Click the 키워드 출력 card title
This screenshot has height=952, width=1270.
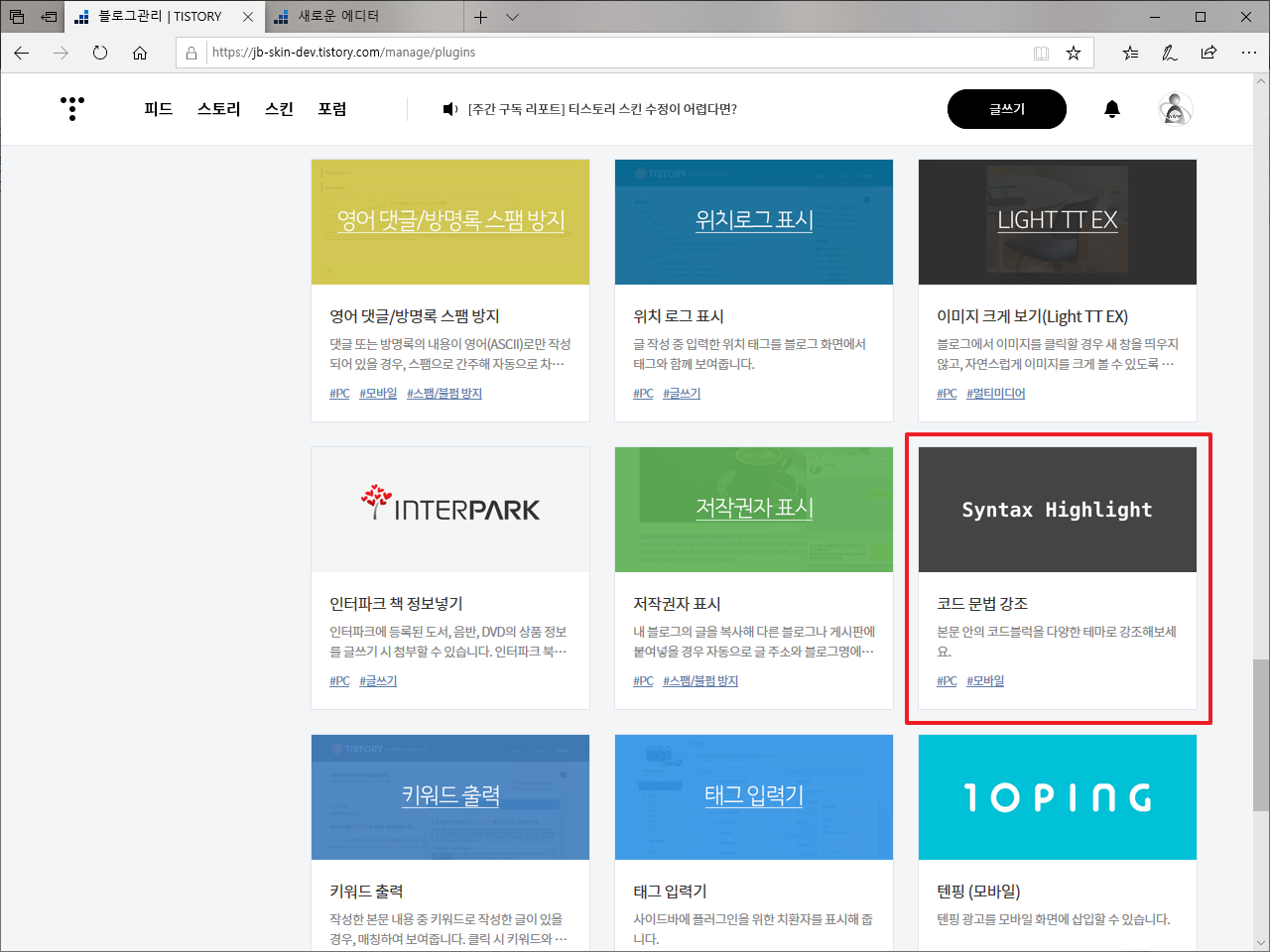click(366, 892)
